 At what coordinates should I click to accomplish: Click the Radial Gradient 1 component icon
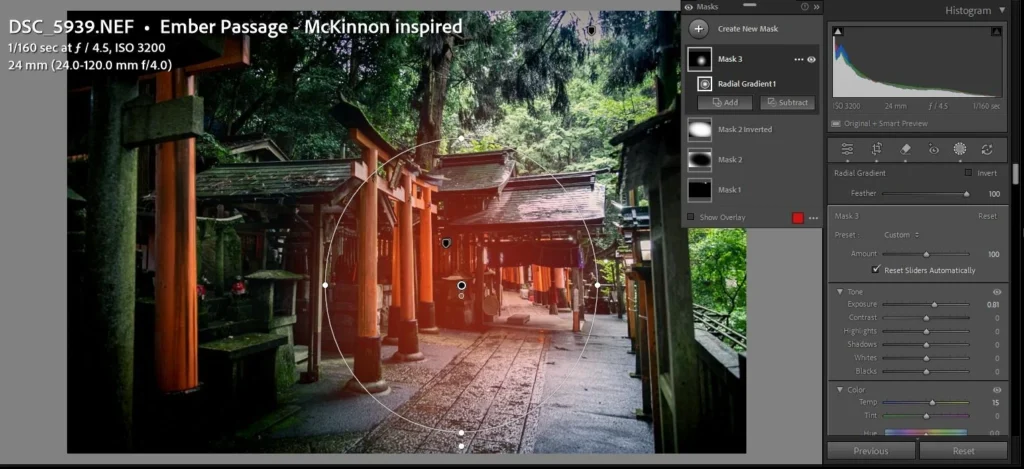pyautogui.click(x=705, y=84)
